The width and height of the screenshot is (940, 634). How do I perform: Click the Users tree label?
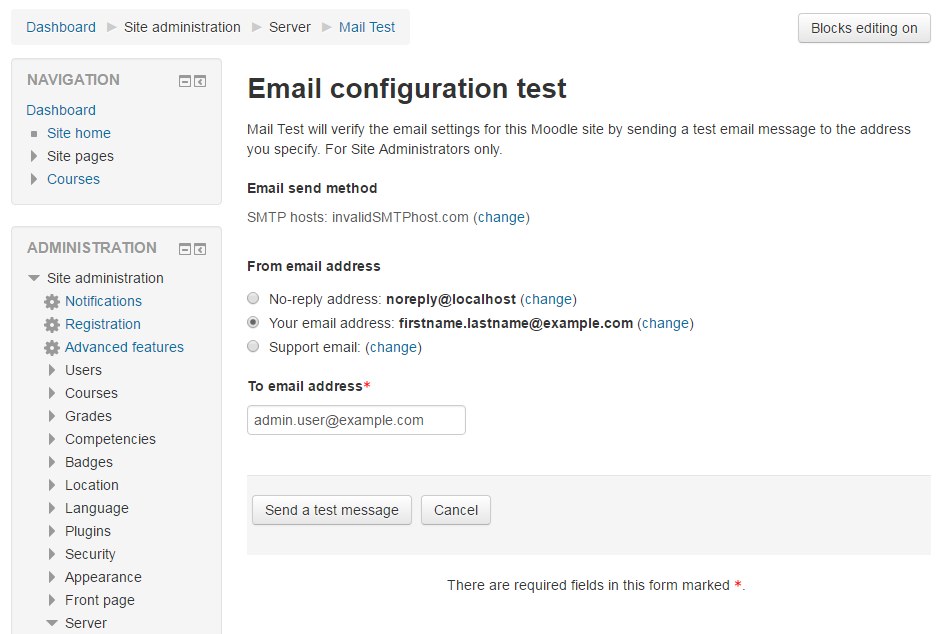[83, 370]
